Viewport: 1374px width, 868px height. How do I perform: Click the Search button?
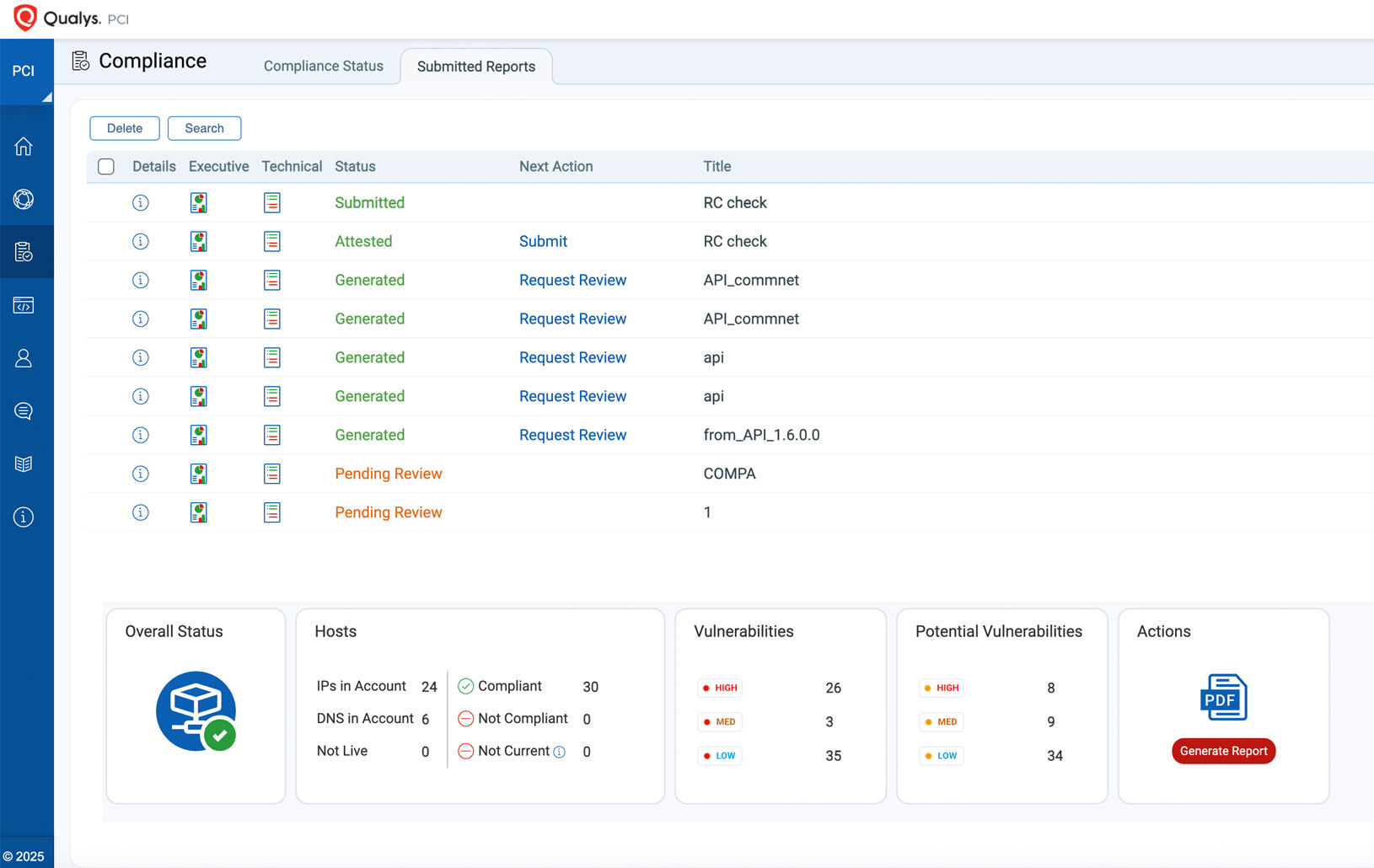204,129
